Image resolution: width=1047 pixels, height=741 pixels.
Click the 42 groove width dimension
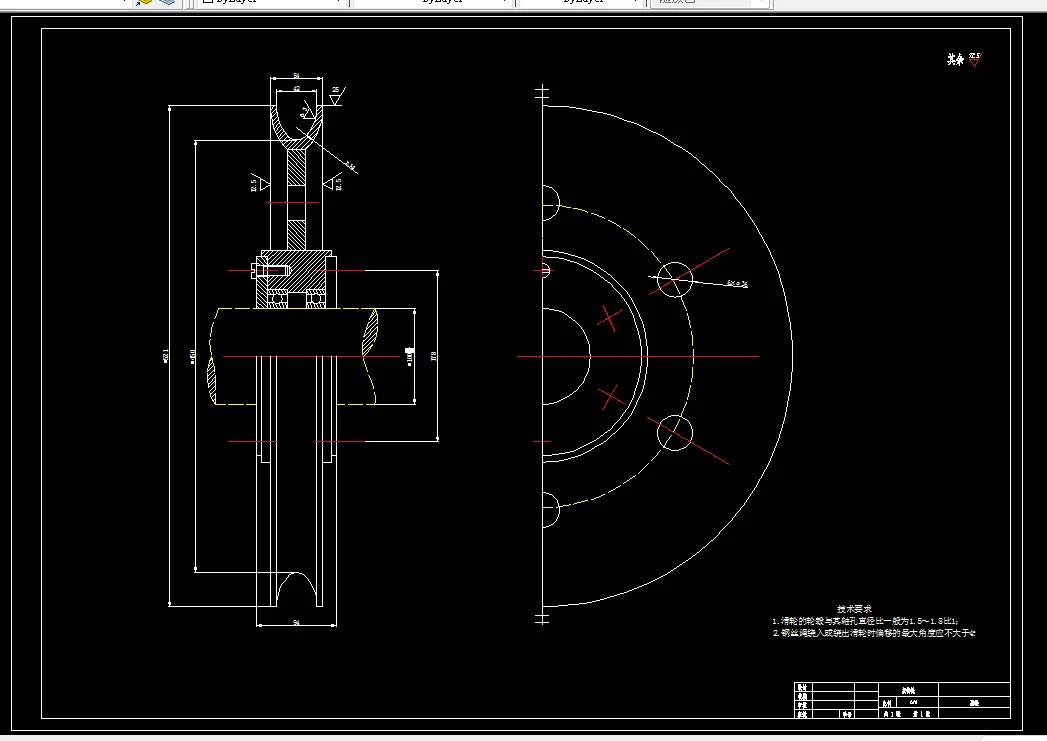[x=296, y=88]
